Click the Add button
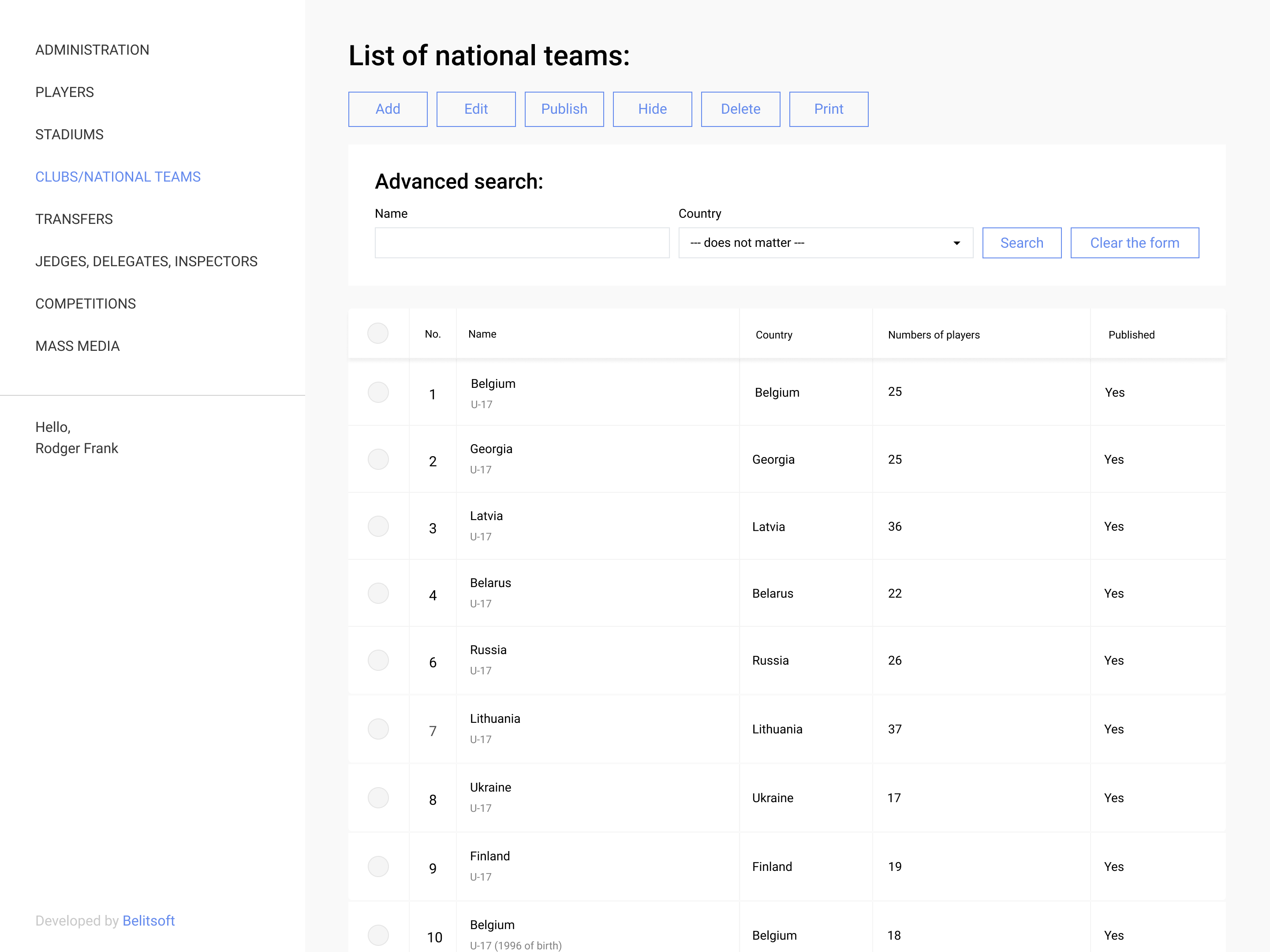This screenshot has height=952, width=1270. [x=388, y=109]
